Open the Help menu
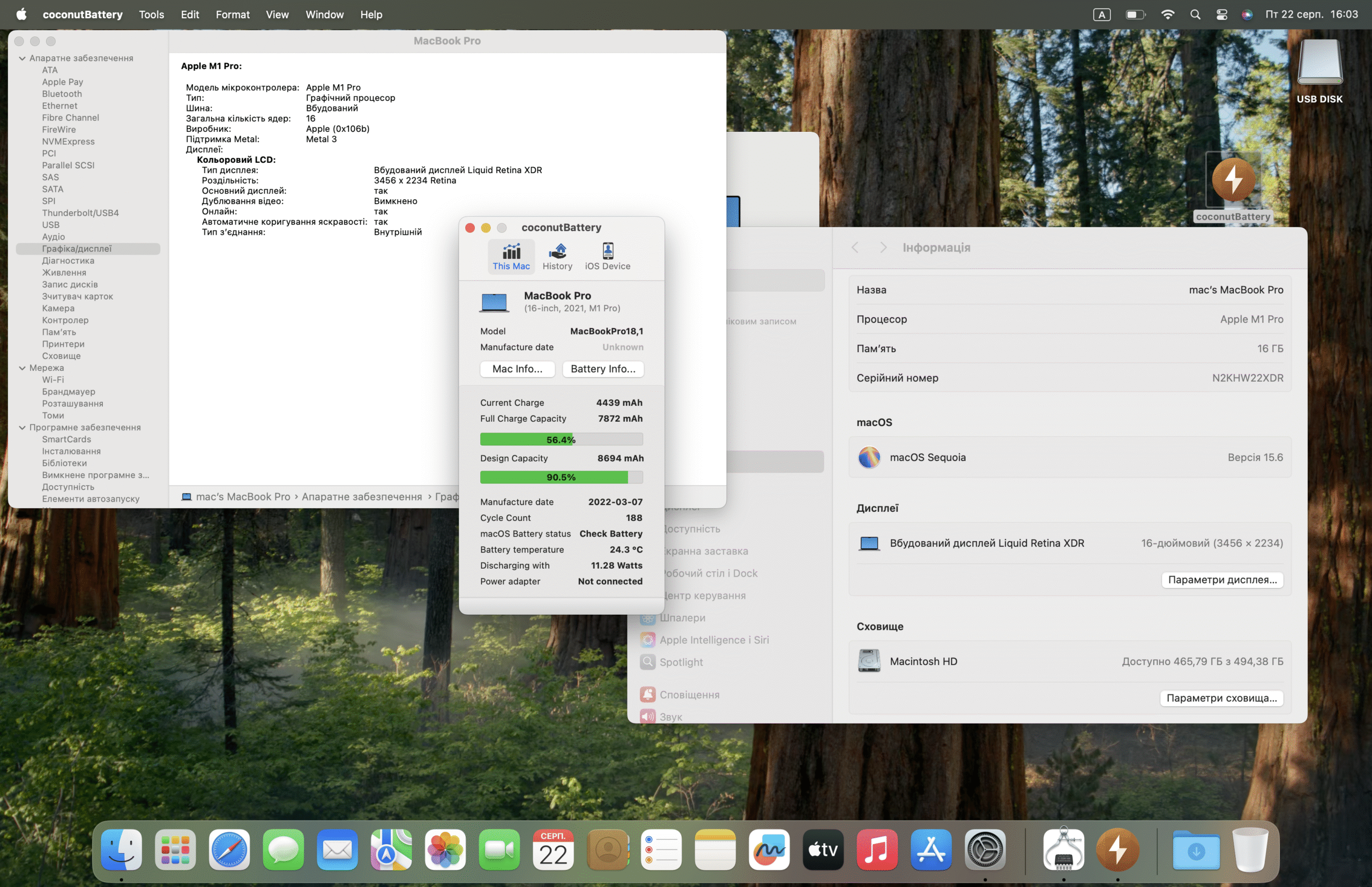 tap(371, 14)
